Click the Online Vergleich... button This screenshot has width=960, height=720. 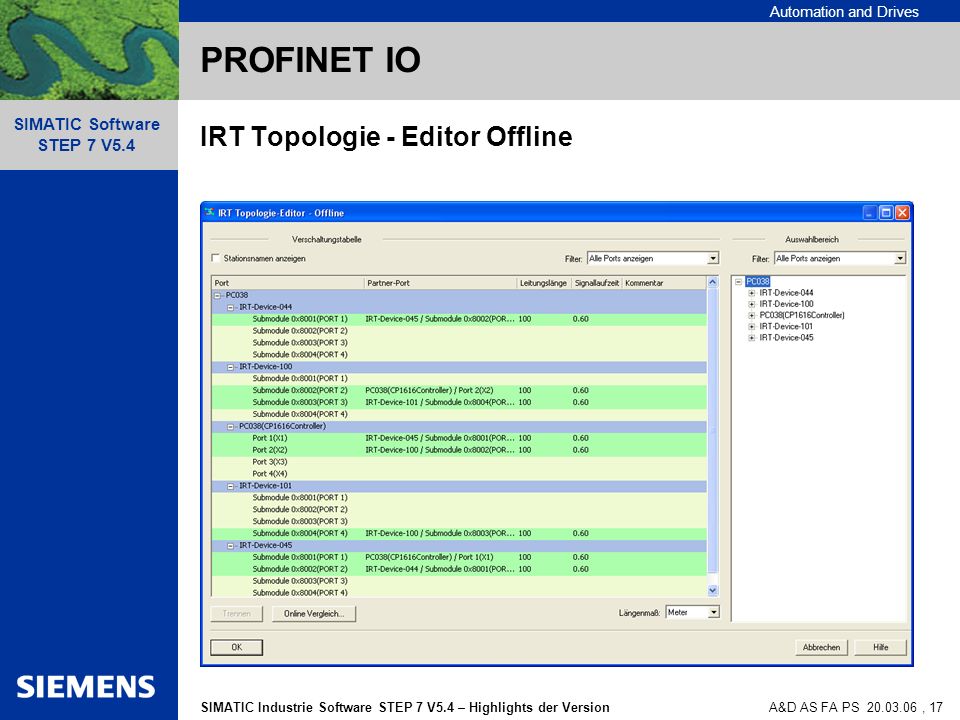(x=313, y=613)
